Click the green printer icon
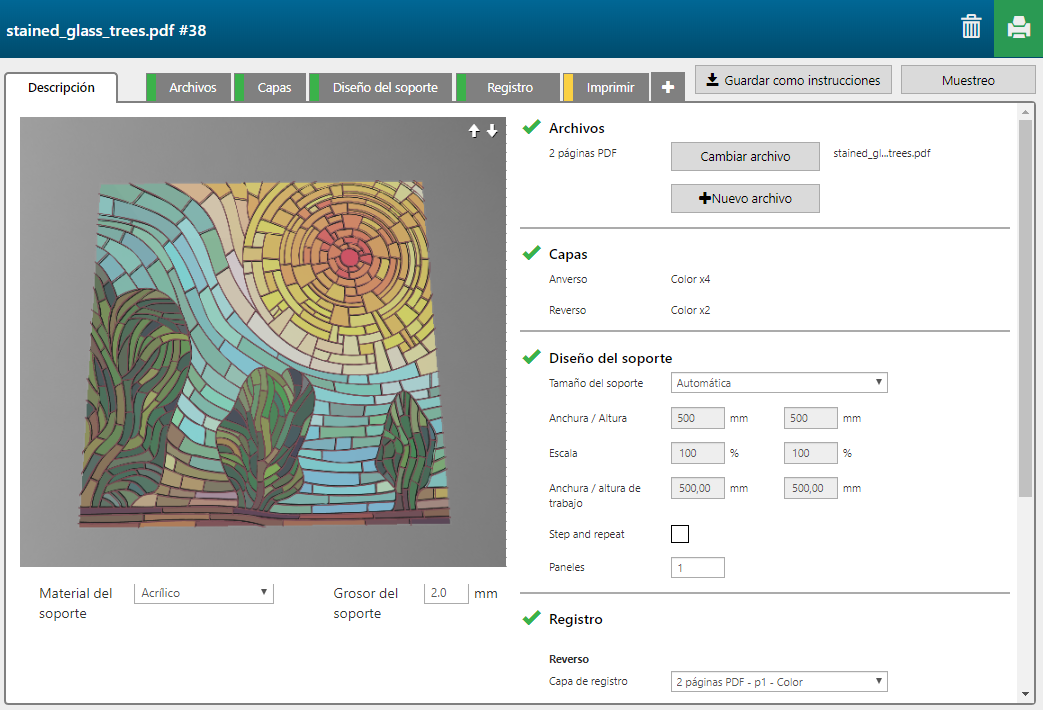Viewport: 1043px width, 710px height. coord(1018,28)
